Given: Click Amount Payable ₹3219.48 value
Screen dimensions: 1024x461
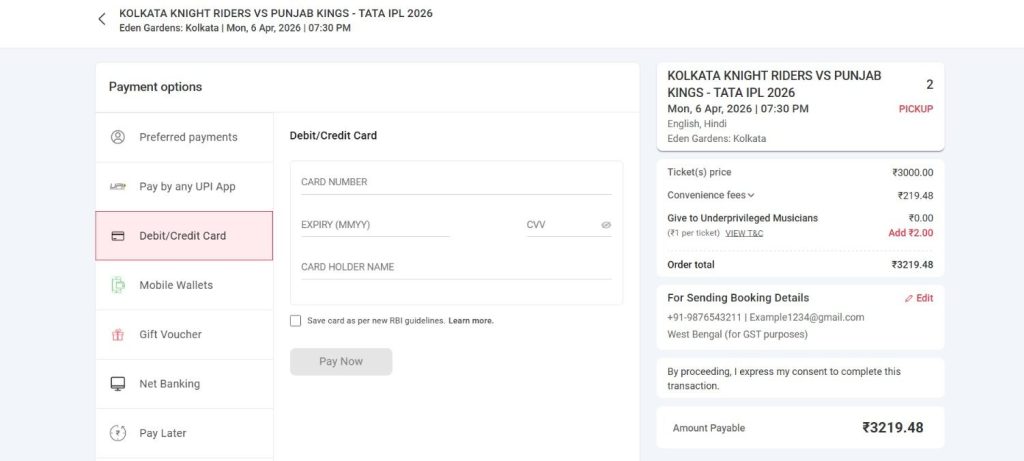Looking at the screenshot, I should click(893, 428).
